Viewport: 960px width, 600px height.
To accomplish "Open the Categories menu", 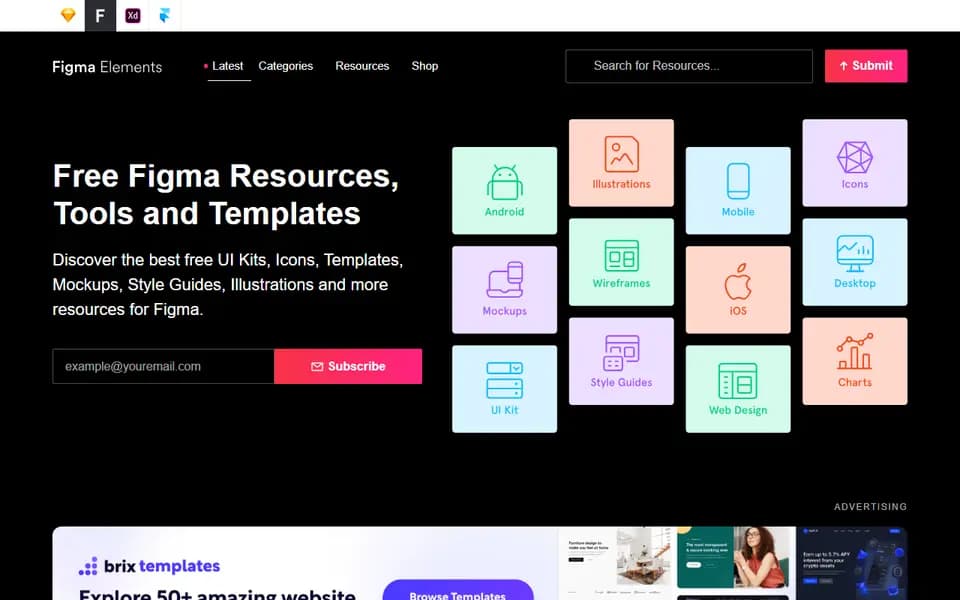I will point(285,66).
